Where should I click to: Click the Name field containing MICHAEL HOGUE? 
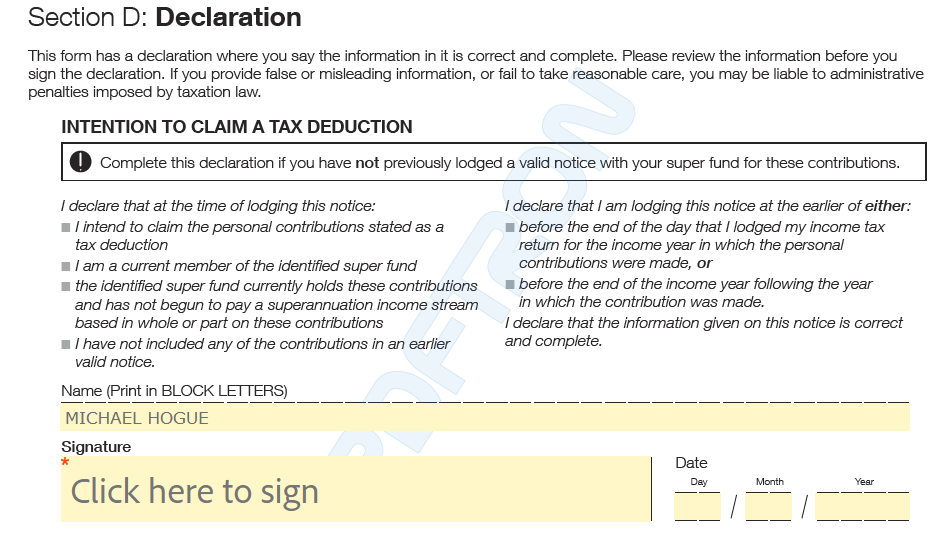tap(485, 418)
